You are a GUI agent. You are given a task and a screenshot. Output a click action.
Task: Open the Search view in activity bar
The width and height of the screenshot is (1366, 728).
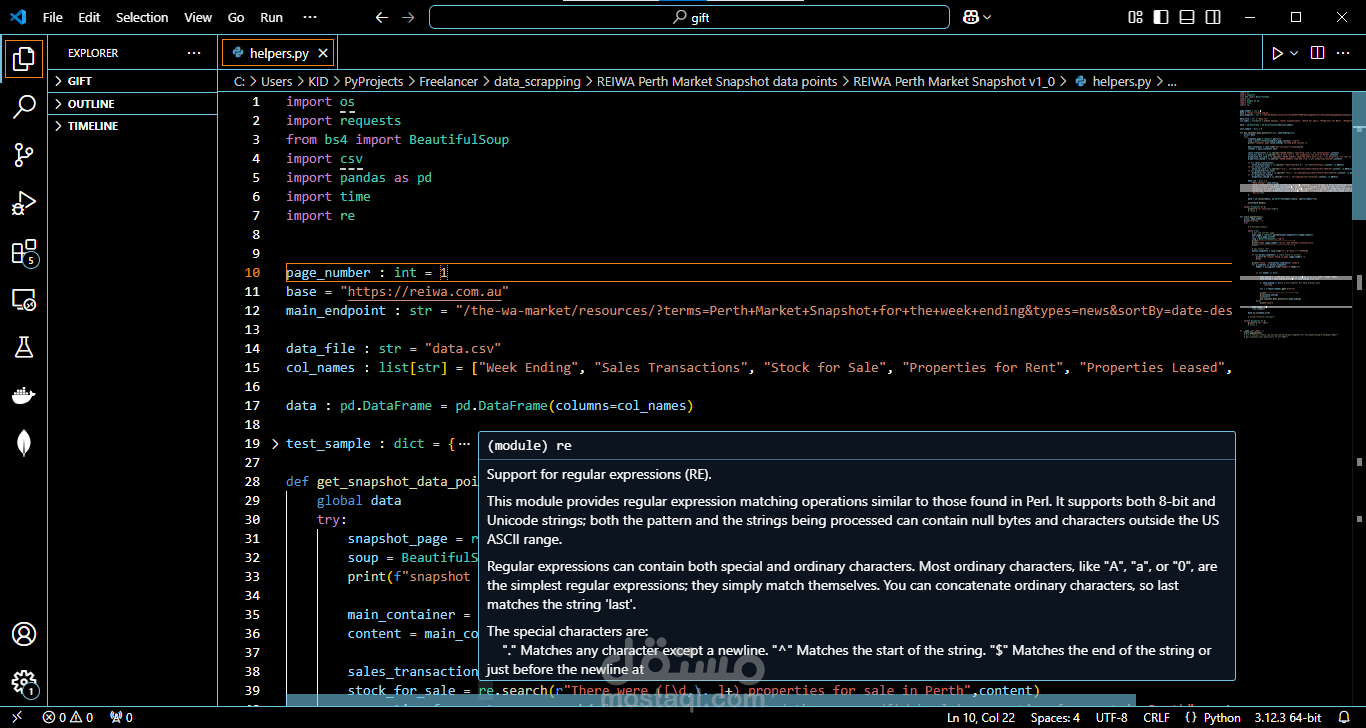24,107
